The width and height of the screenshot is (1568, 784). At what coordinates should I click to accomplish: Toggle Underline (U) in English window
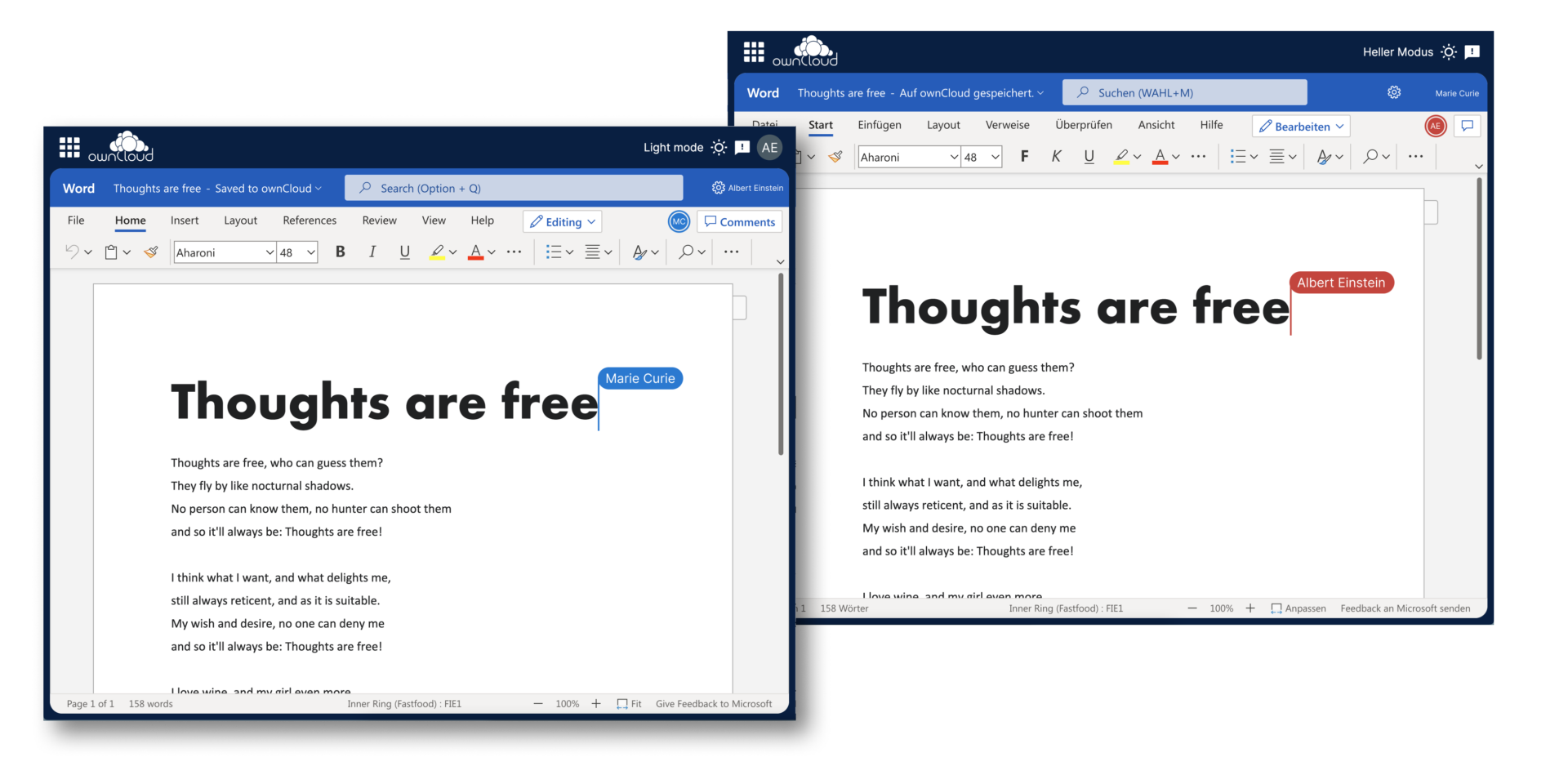tap(404, 252)
